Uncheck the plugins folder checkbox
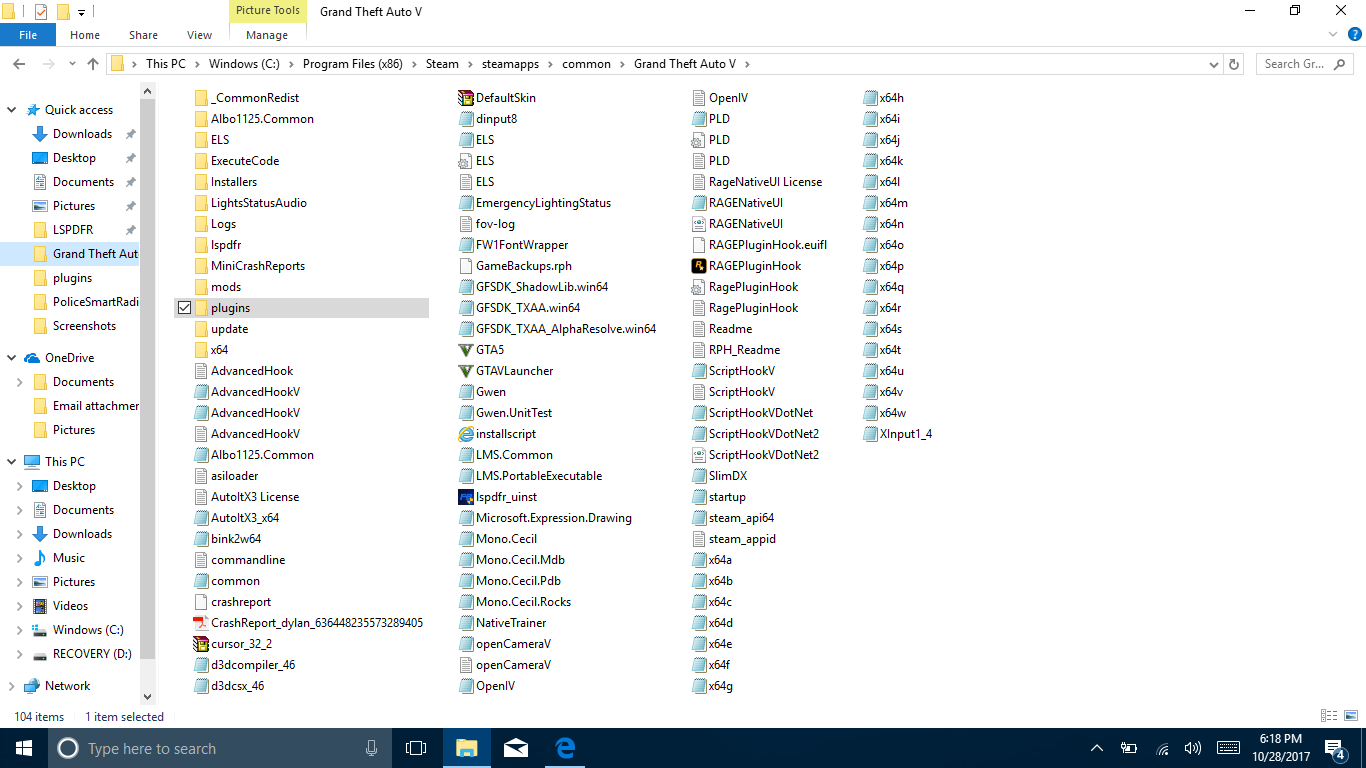 (184, 308)
